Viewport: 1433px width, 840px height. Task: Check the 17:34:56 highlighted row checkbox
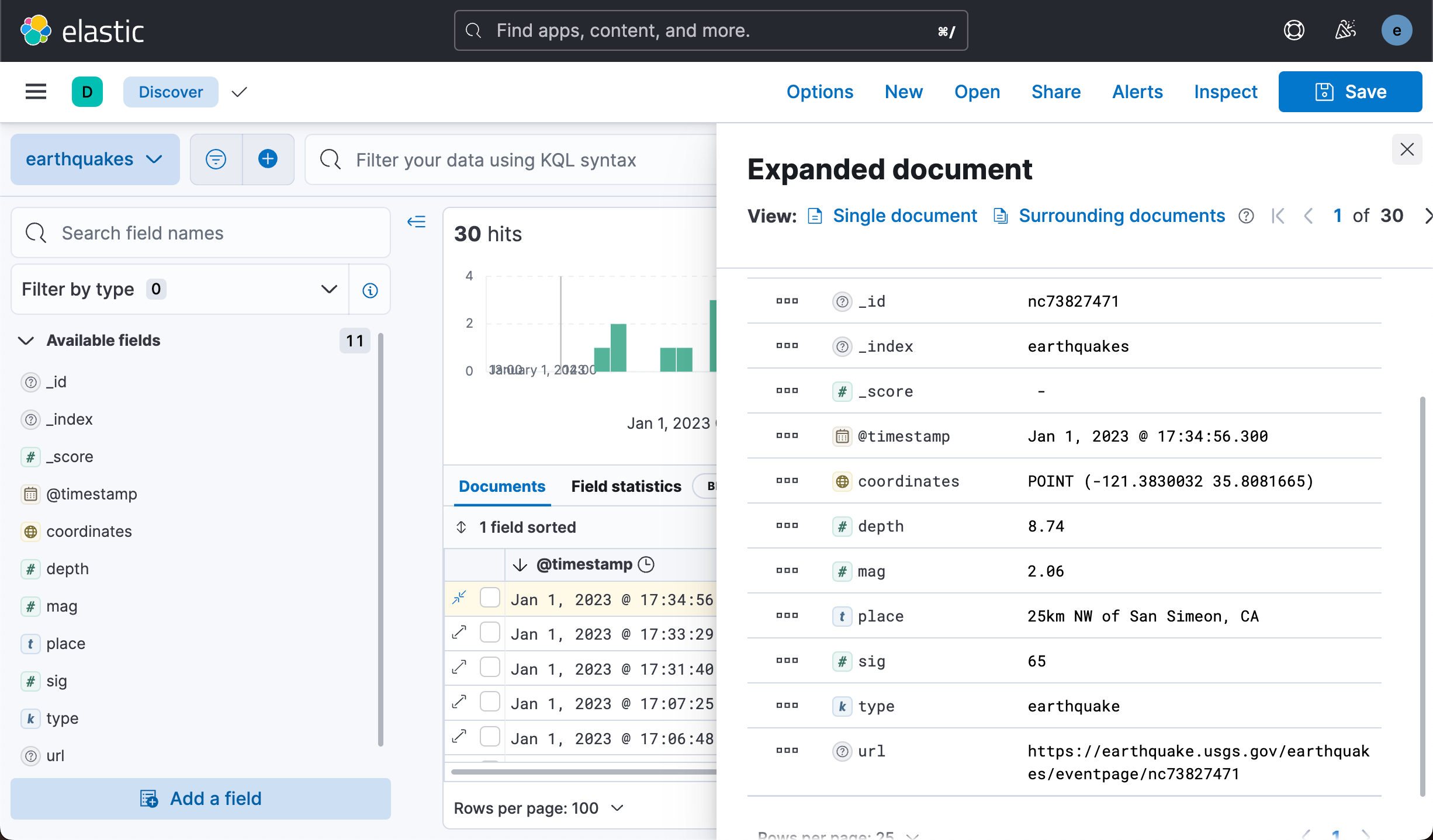[x=490, y=598]
